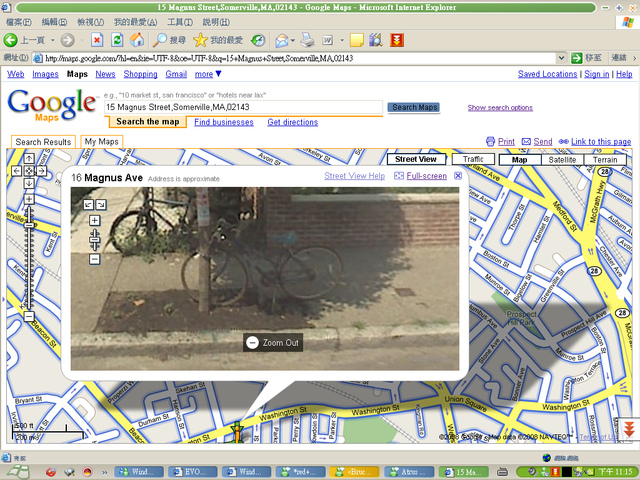The image size is (640, 480).
Task: Rotate Street View right with arrow icon
Action: (x=101, y=204)
